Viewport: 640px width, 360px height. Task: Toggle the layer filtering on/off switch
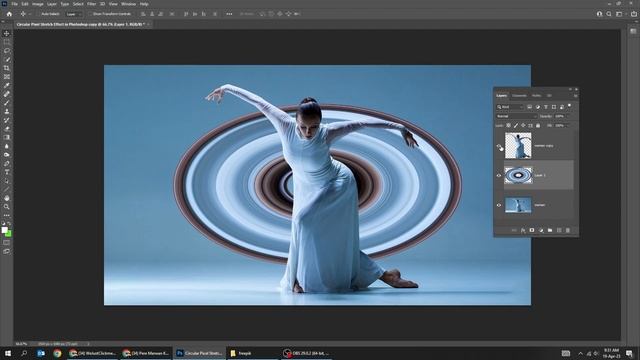(x=569, y=106)
